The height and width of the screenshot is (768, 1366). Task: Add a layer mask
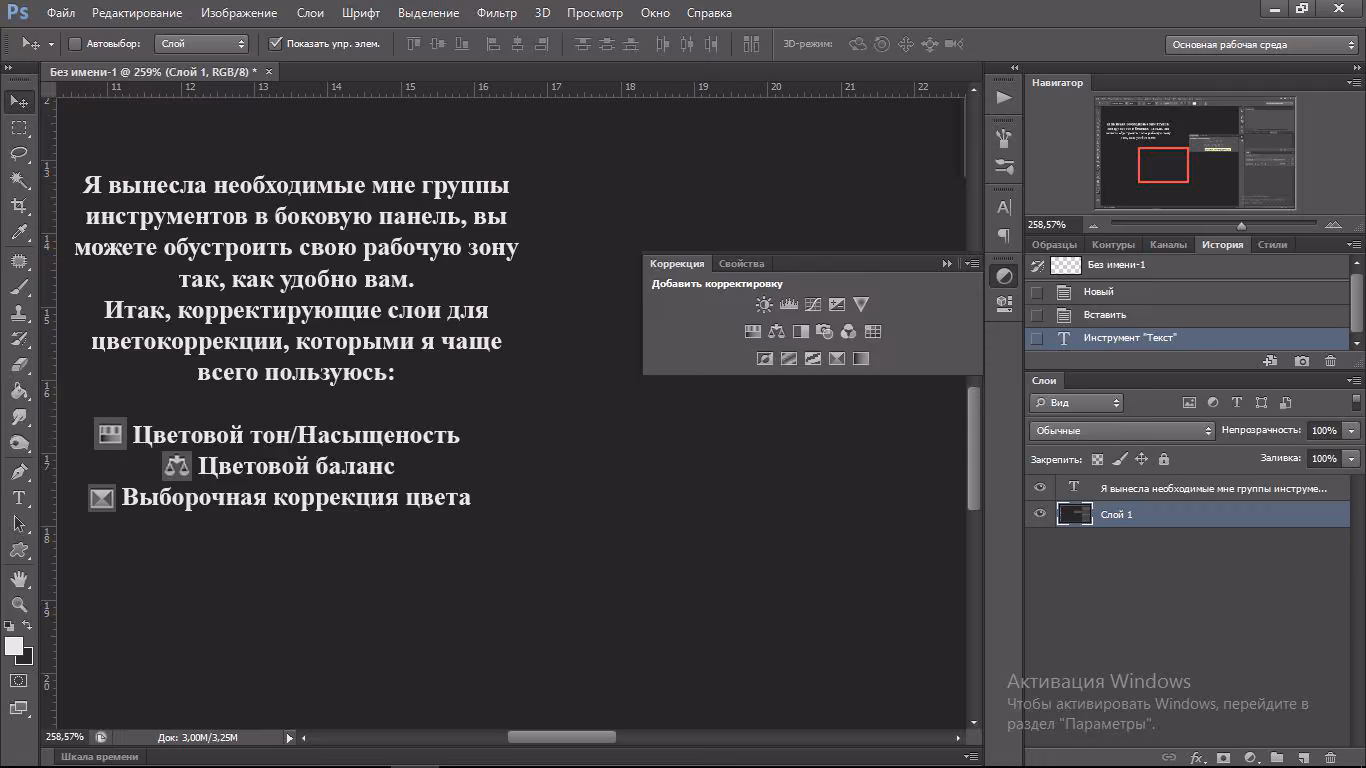click(1222, 758)
